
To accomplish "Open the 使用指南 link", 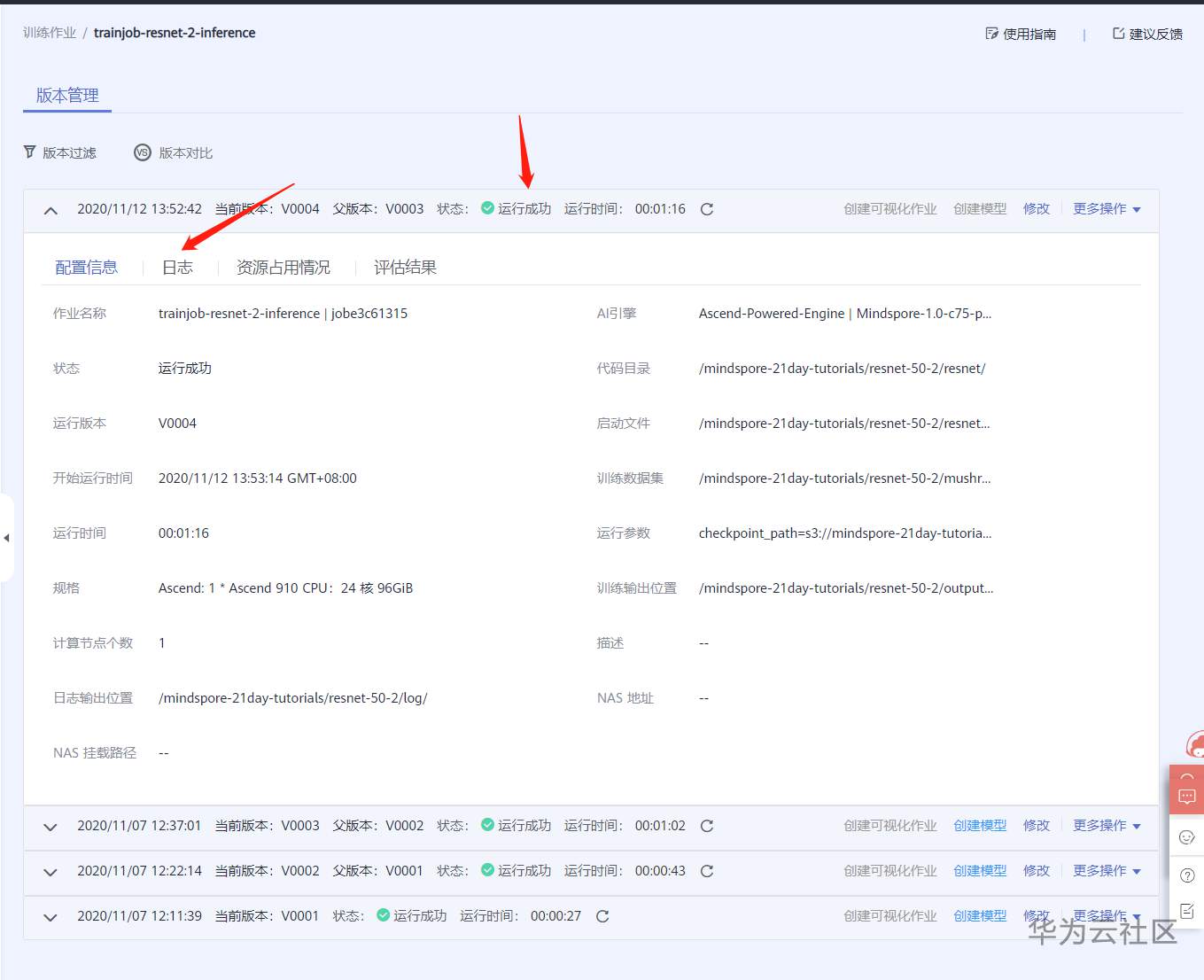I will pos(1021,34).
